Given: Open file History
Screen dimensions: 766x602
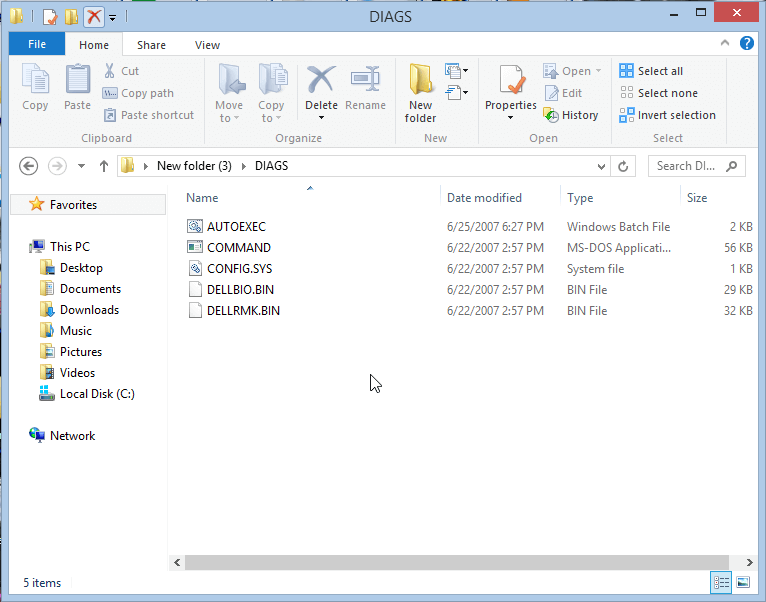Looking at the screenshot, I should point(571,115).
